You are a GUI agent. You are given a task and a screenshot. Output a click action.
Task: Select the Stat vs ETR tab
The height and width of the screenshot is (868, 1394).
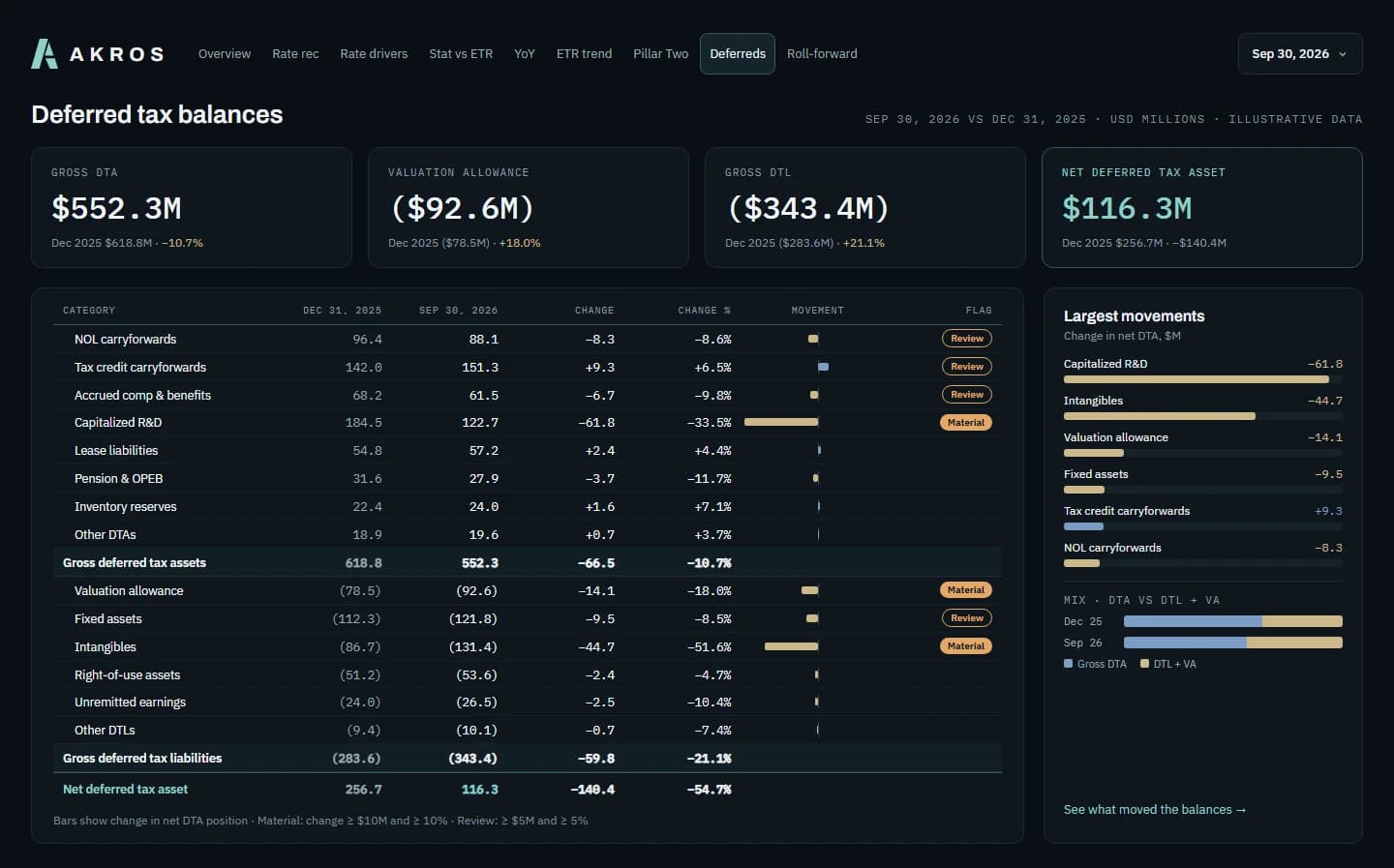[461, 54]
